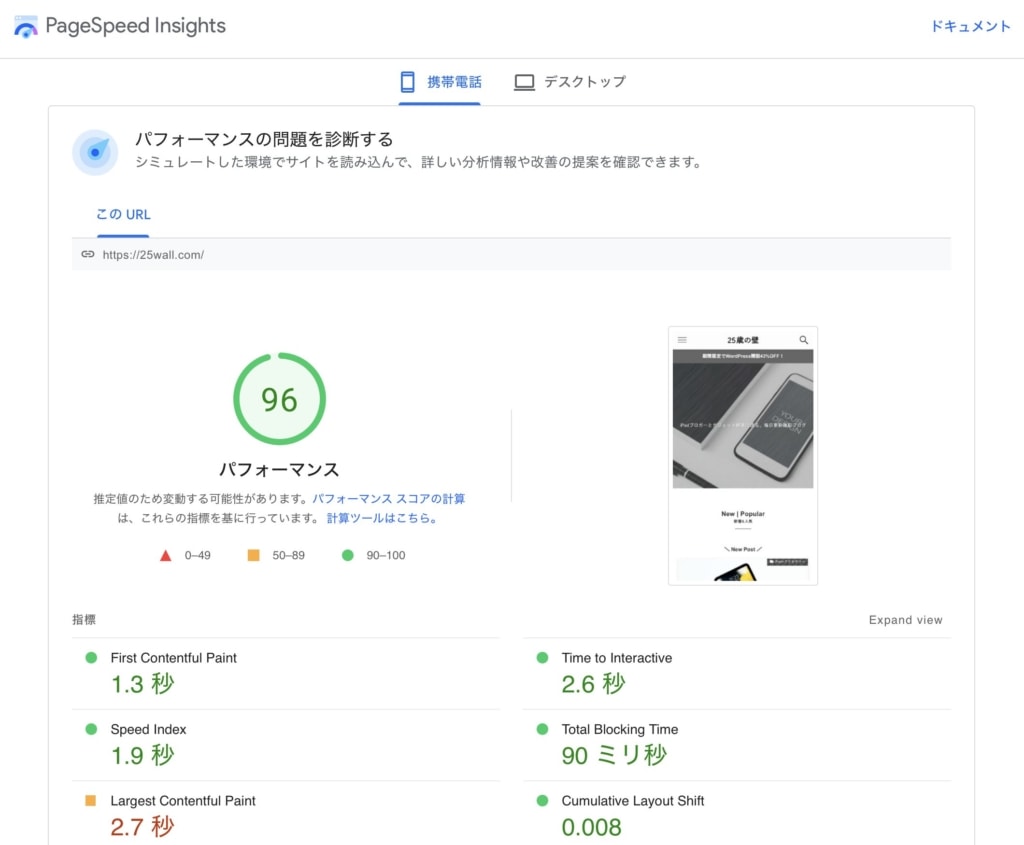
Task: Click the link chain icon beside URL
Action: point(88,254)
